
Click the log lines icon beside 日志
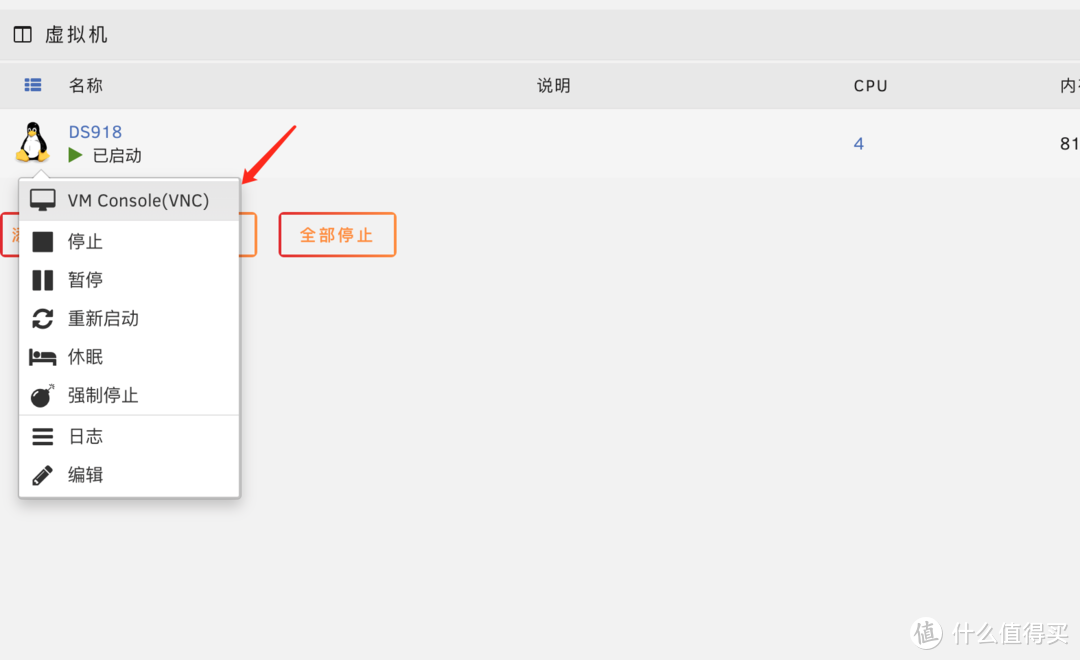point(43,435)
